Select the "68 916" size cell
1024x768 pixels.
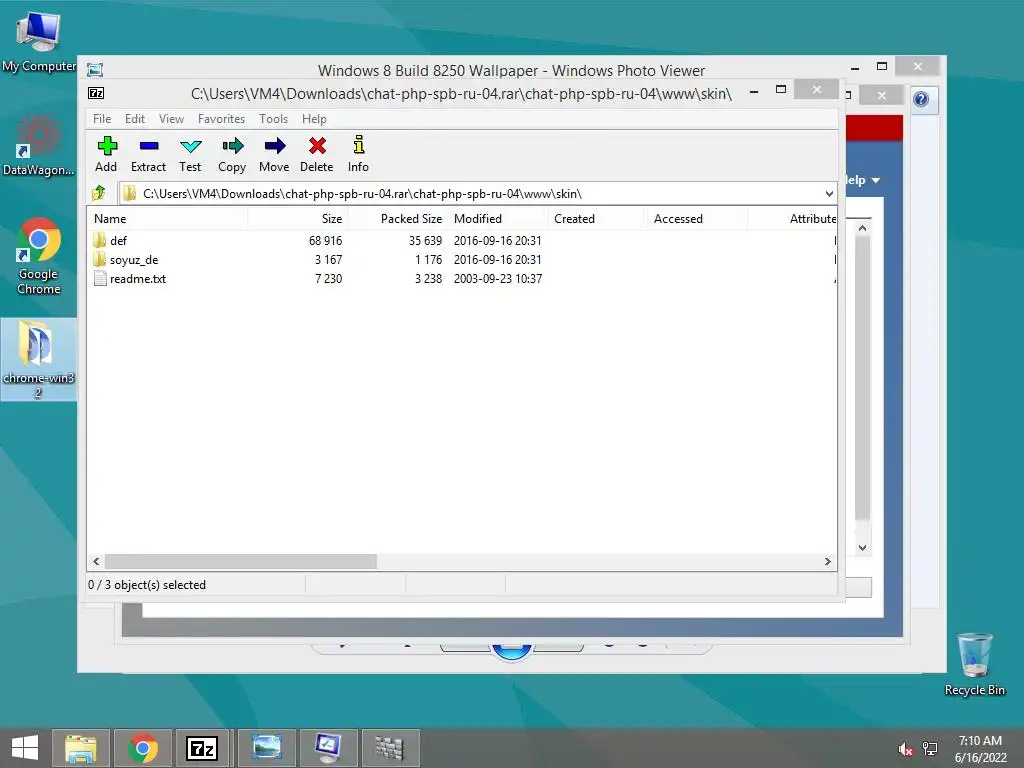coord(325,240)
